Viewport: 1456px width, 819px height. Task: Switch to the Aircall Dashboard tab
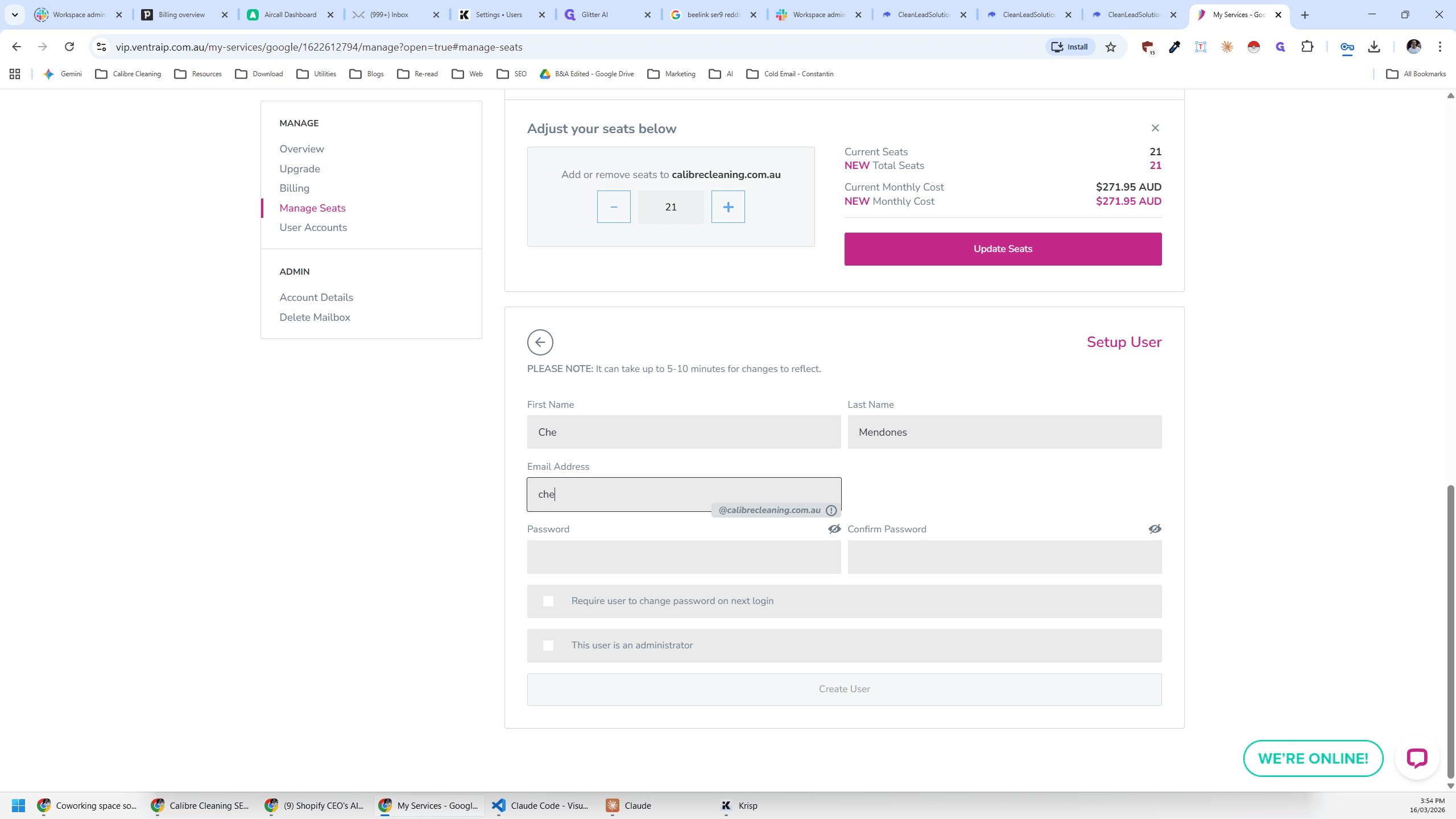(291, 15)
